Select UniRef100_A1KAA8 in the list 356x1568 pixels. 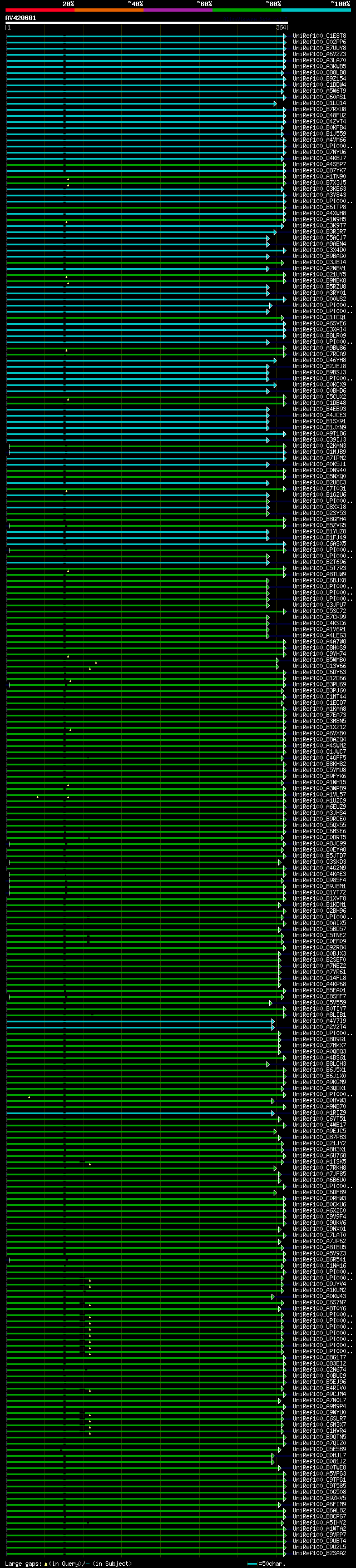[x=319, y=709]
